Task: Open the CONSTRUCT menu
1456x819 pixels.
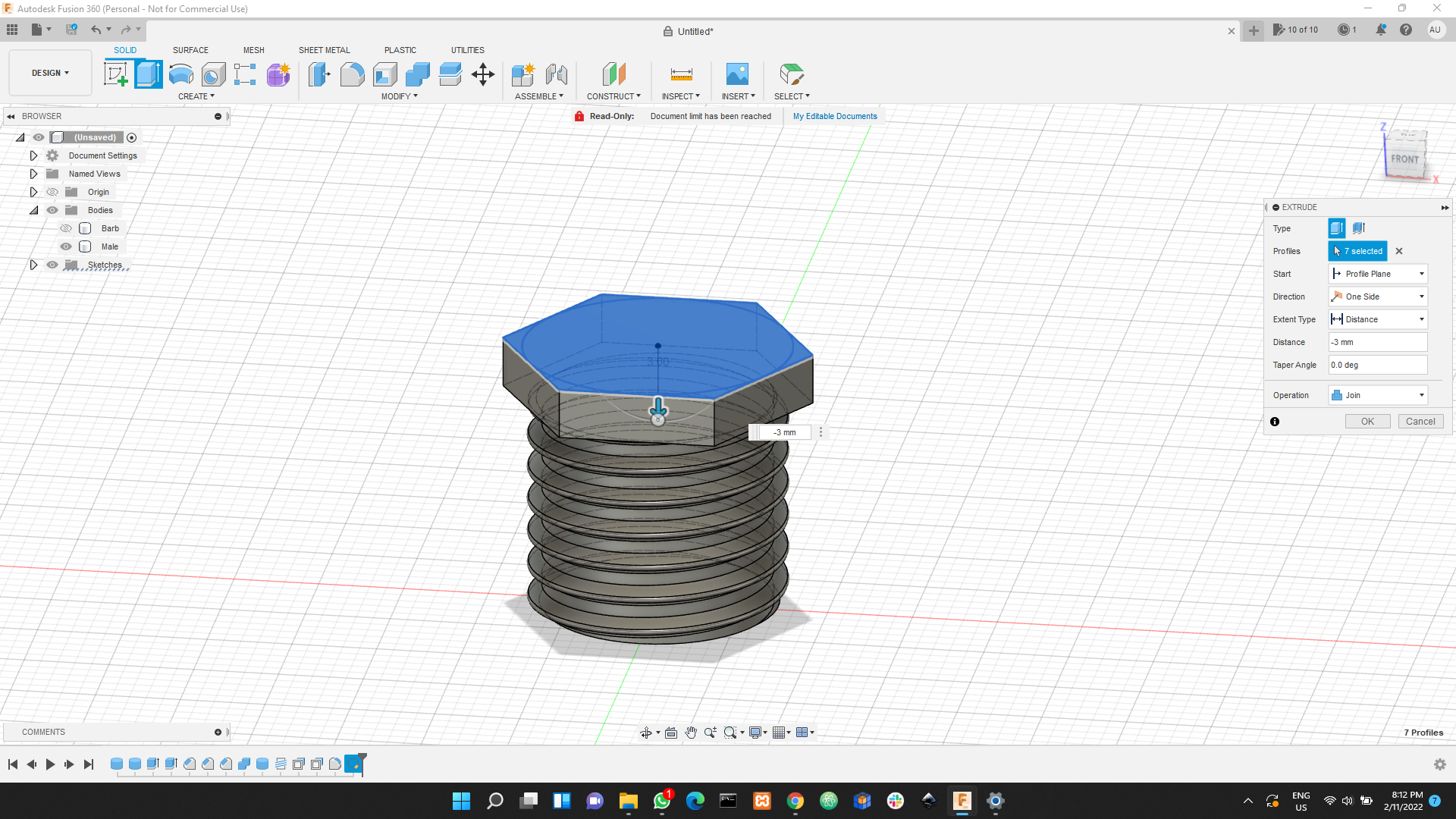Action: coord(613,96)
